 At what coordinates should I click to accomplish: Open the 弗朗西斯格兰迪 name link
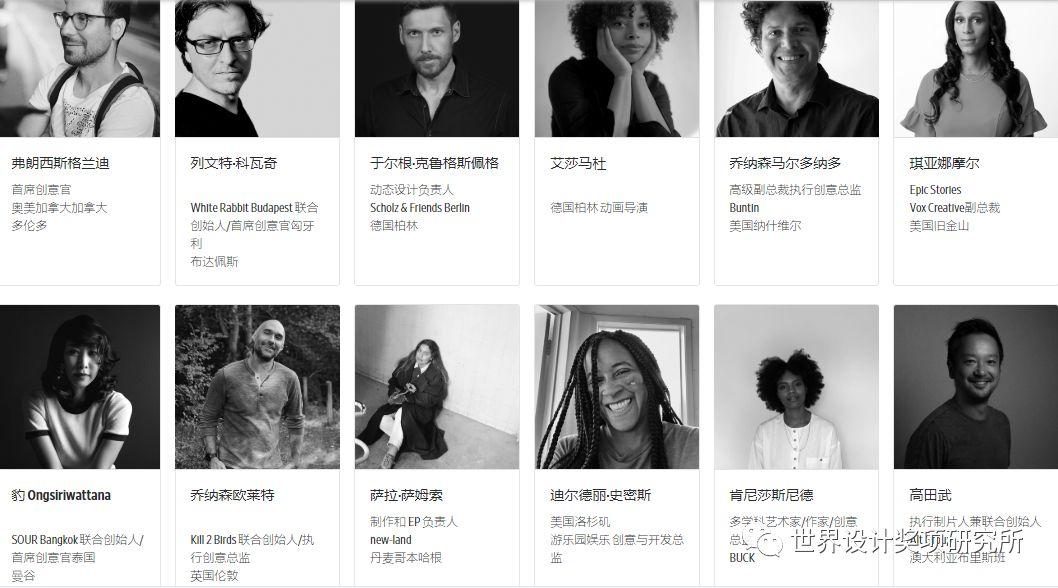pos(60,163)
